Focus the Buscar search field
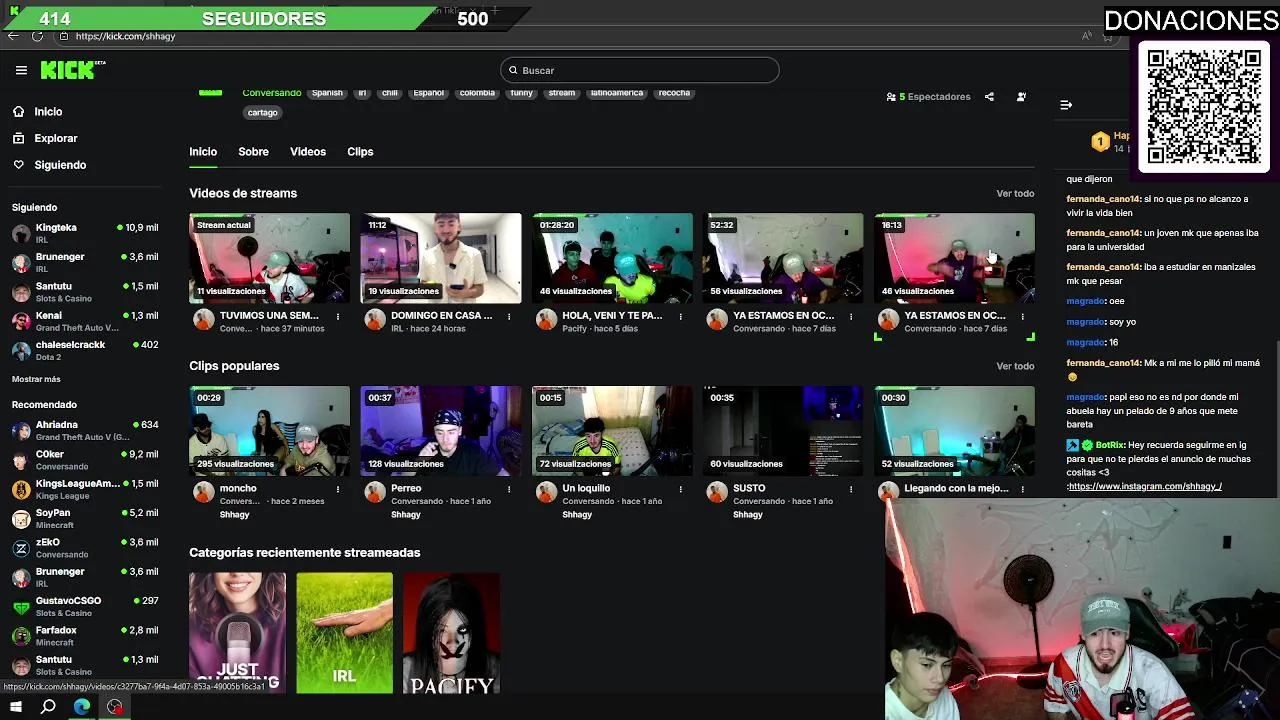 (640, 70)
